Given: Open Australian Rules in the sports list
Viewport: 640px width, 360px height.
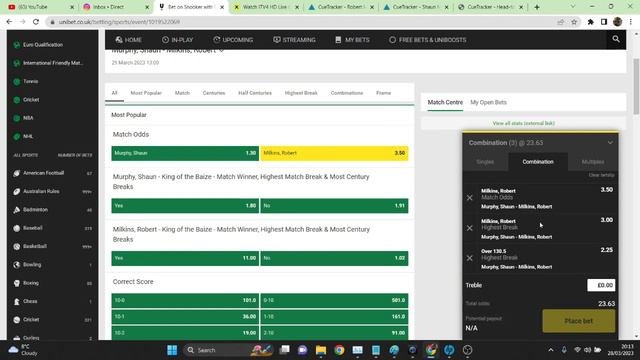Looking at the screenshot, I should [x=52, y=191].
